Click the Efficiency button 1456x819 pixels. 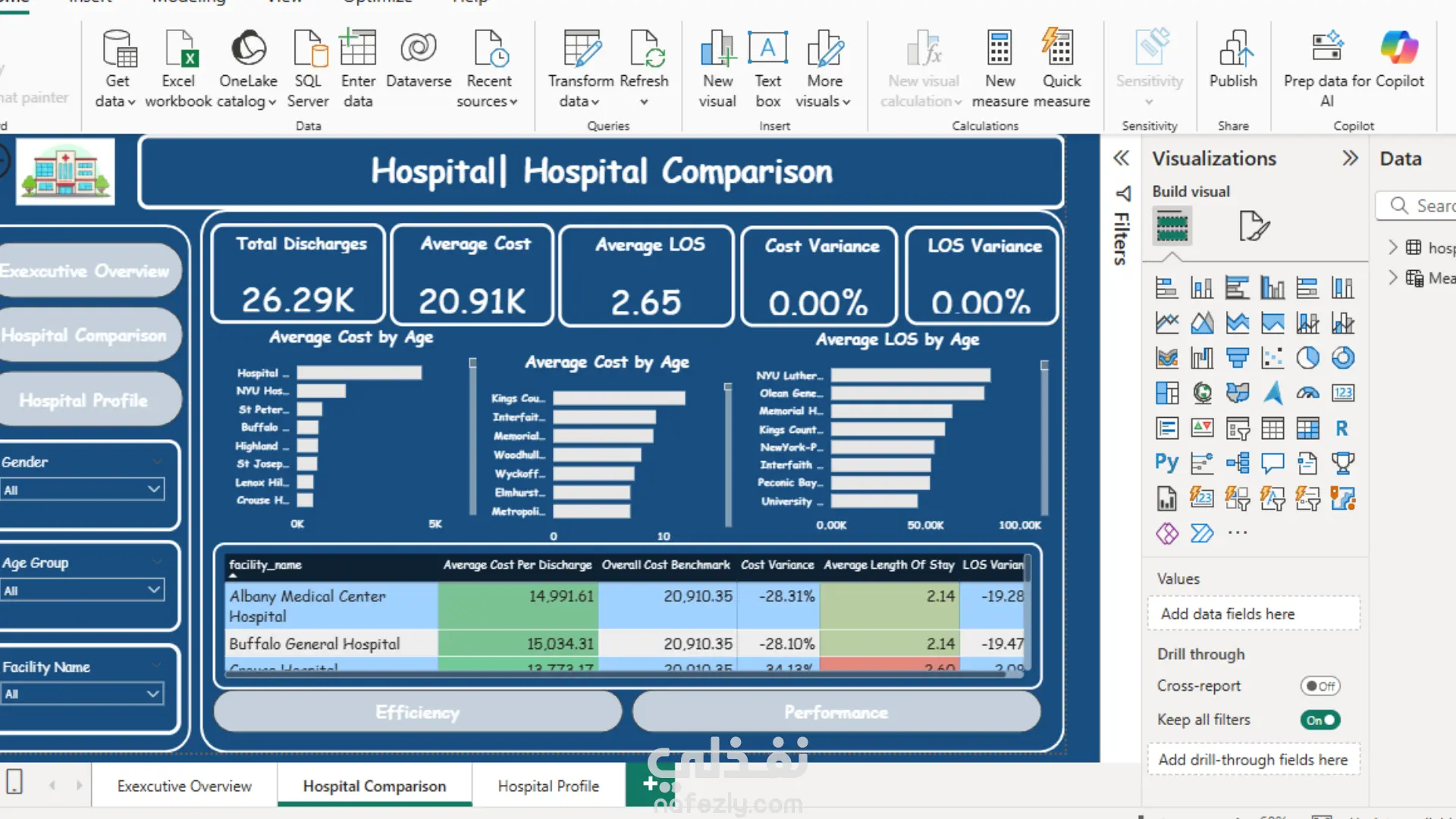pyautogui.click(x=418, y=712)
